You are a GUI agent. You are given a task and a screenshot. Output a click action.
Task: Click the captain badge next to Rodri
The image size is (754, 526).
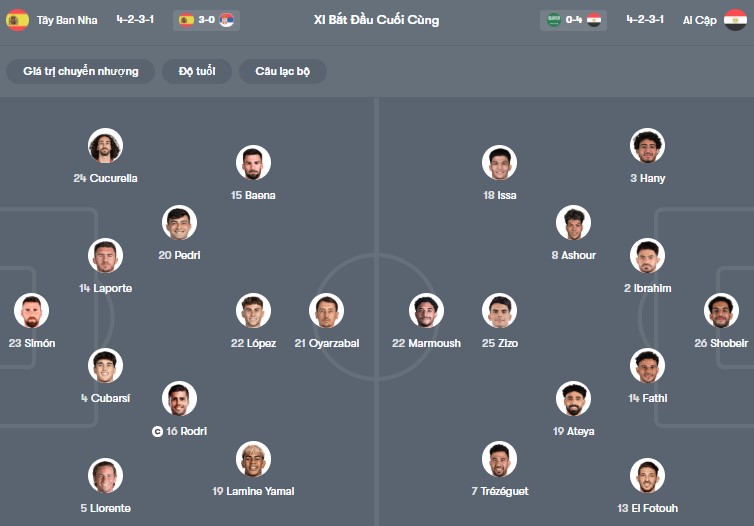point(157,432)
